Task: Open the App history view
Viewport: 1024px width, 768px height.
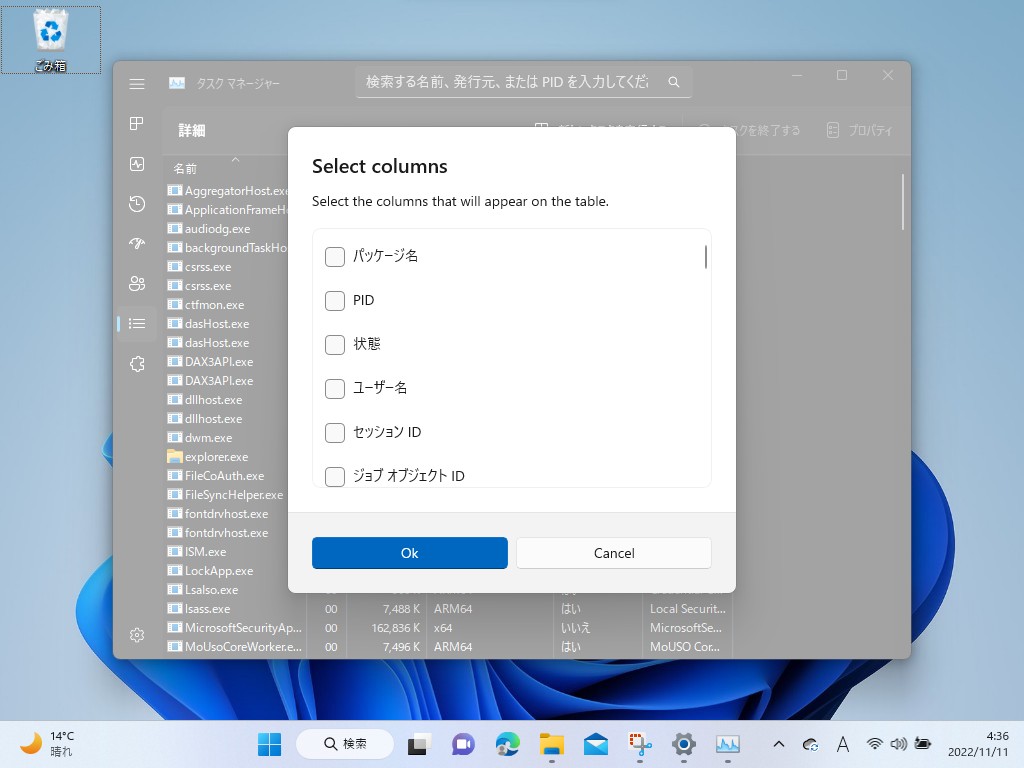Action: click(137, 204)
